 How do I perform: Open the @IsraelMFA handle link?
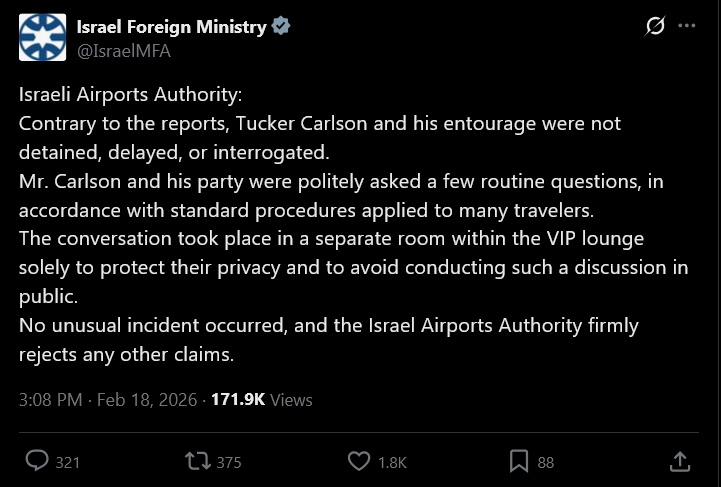click(x=124, y=51)
